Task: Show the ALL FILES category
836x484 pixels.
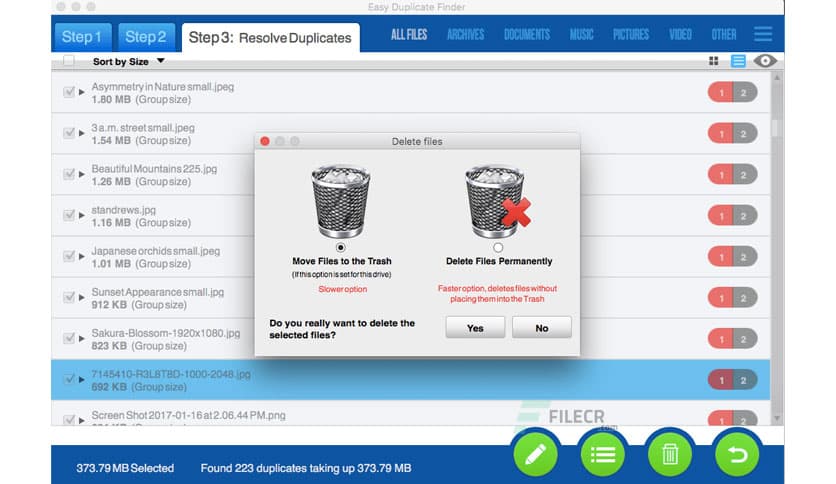Action: [x=409, y=35]
